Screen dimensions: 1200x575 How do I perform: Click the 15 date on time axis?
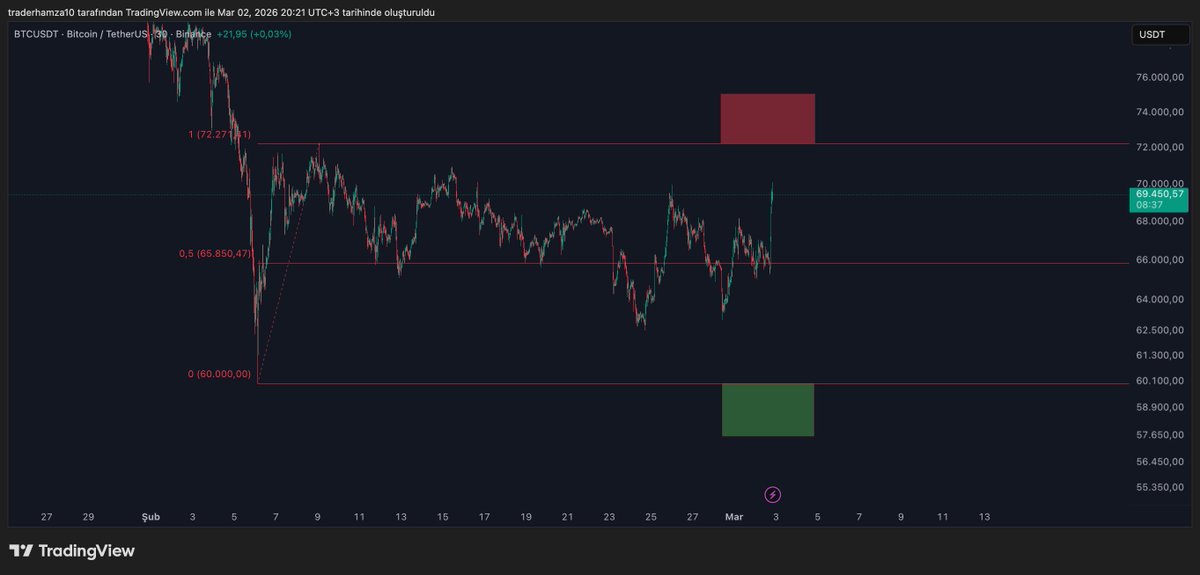coord(442,517)
